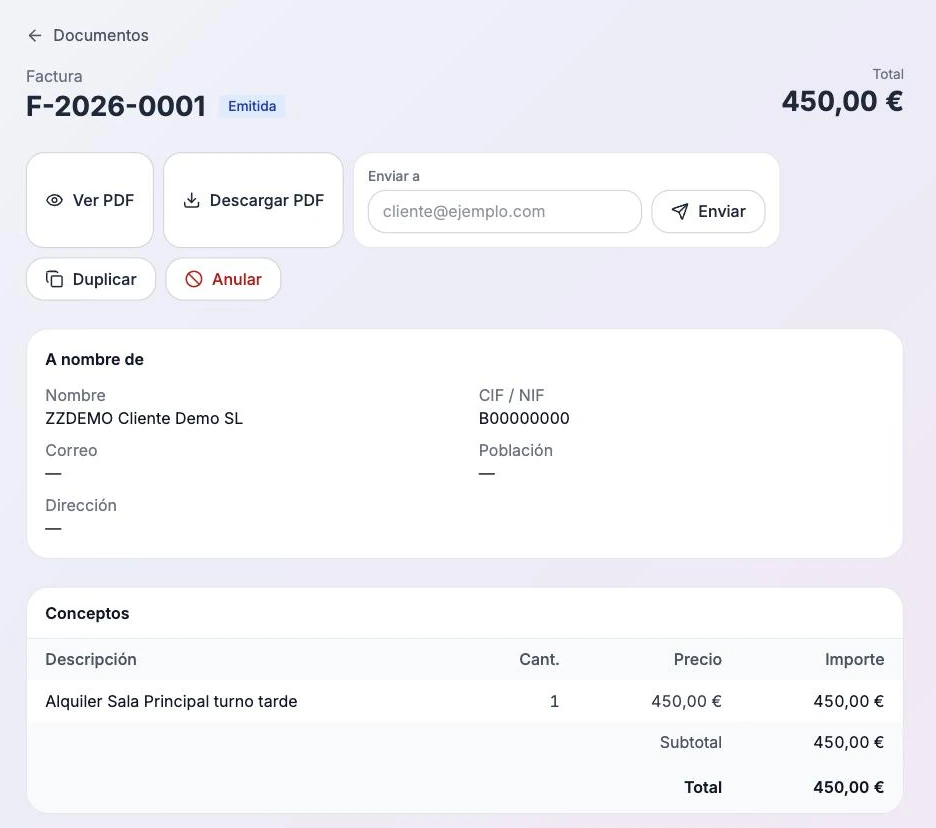This screenshot has width=936, height=828.
Task: Click the Precio column header
Action: [x=697, y=659]
